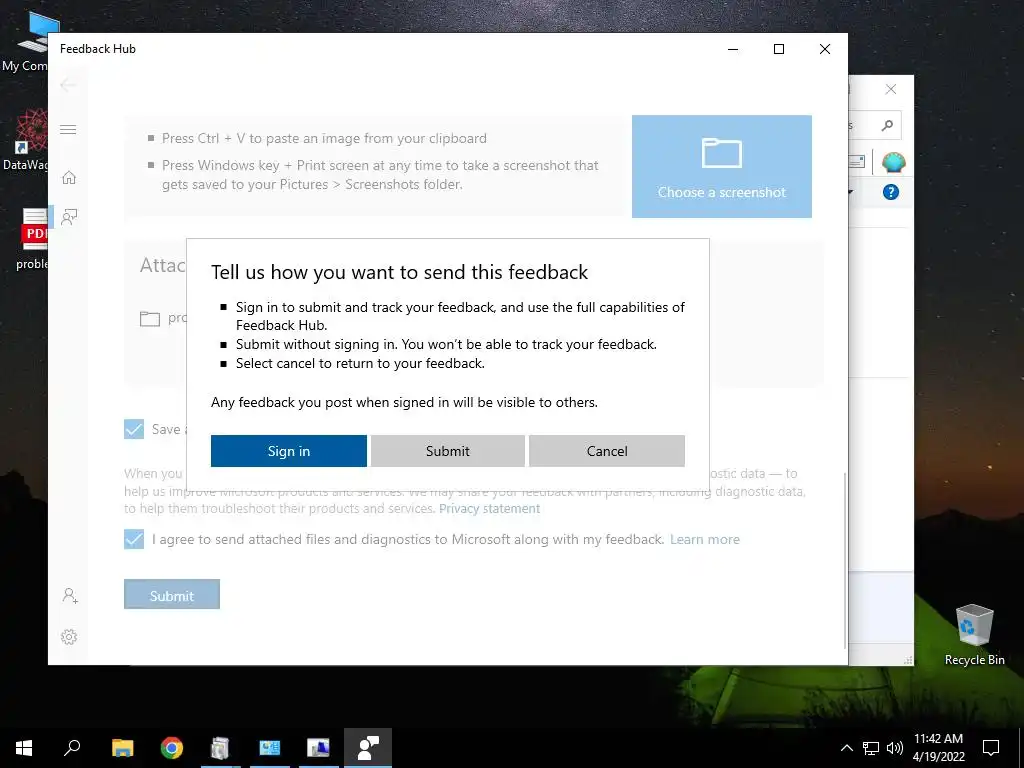
Task: Click the volume speaker icon
Action: tap(895, 748)
